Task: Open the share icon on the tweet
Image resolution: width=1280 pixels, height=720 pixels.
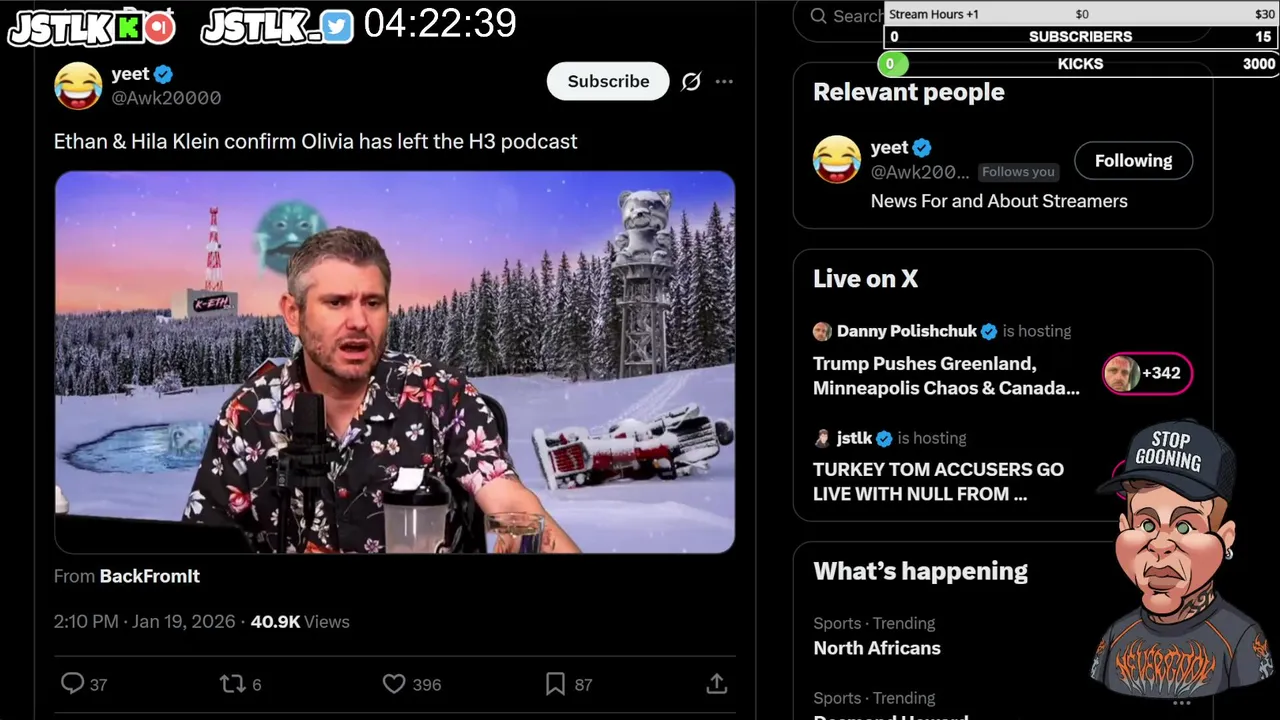Action: pyautogui.click(x=716, y=683)
